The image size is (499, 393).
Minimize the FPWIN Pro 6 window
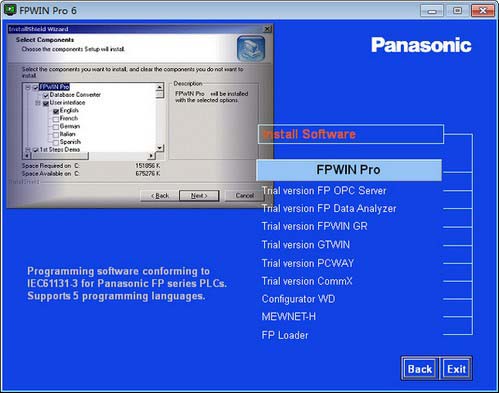pyautogui.click(x=432, y=11)
